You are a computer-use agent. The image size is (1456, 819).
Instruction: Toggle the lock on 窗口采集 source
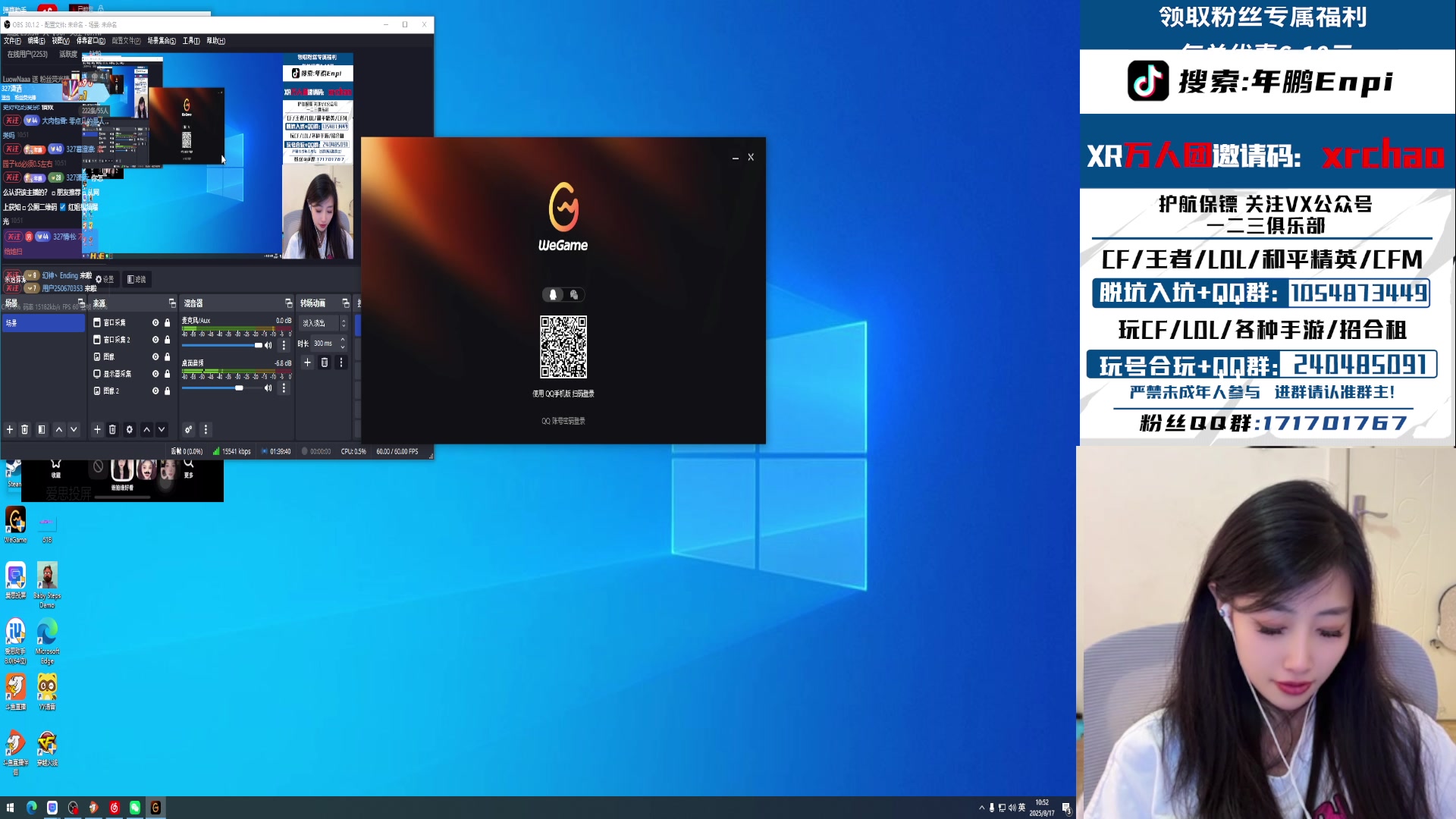pos(168,322)
